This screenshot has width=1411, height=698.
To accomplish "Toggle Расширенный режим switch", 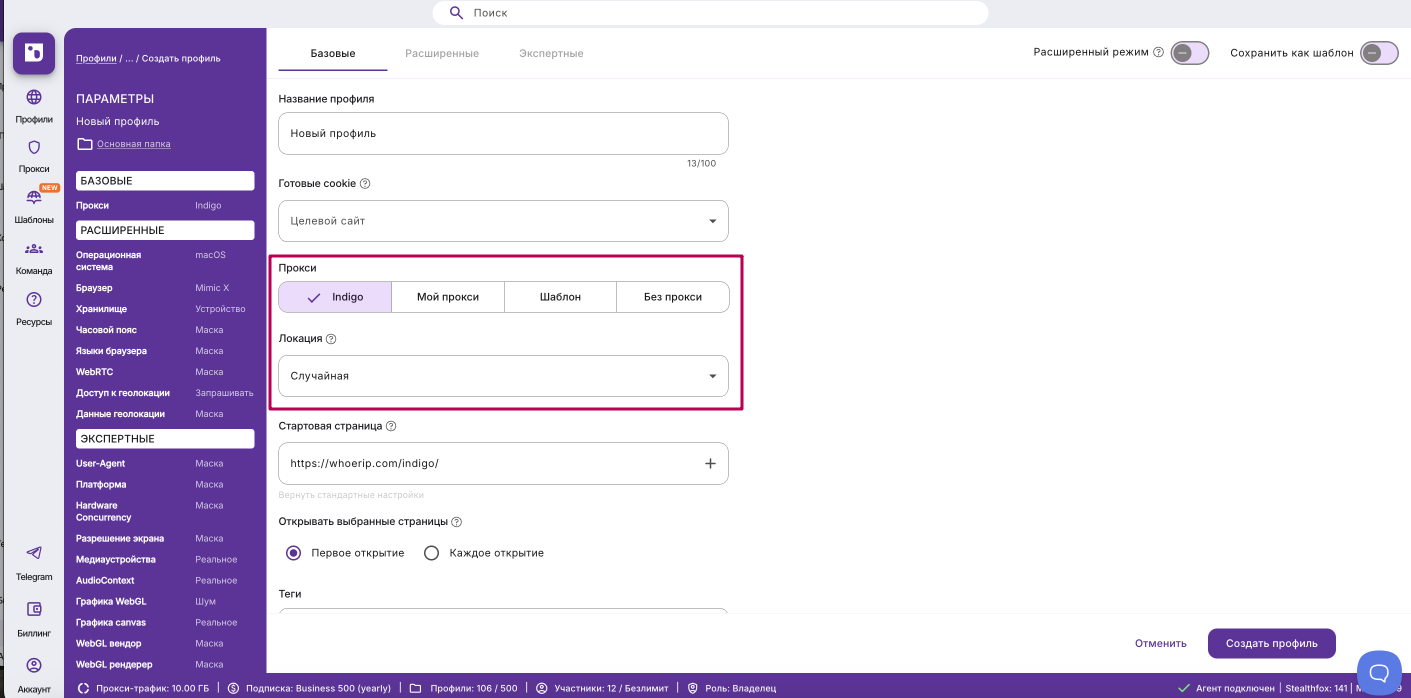I will [1190, 53].
